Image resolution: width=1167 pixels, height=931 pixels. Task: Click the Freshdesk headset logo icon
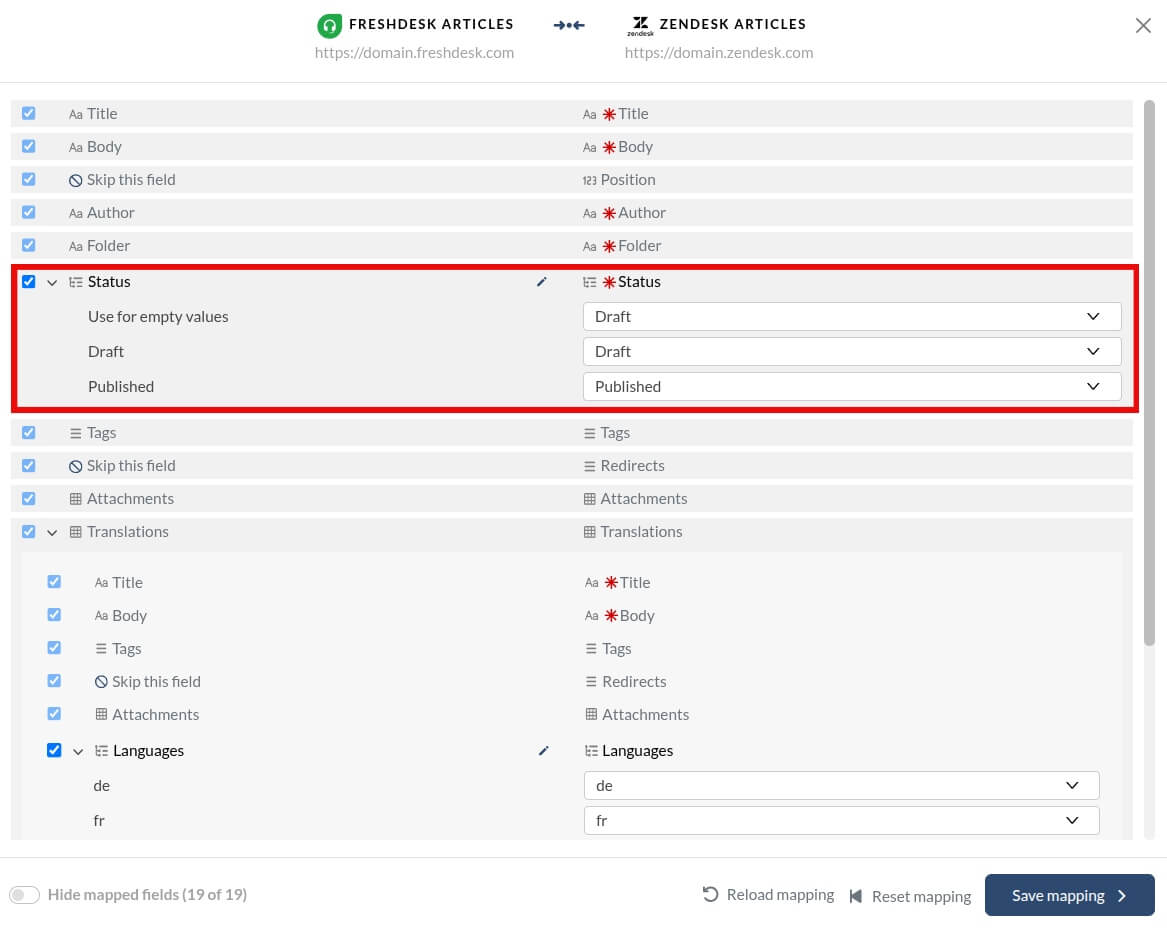coord(329,25)
